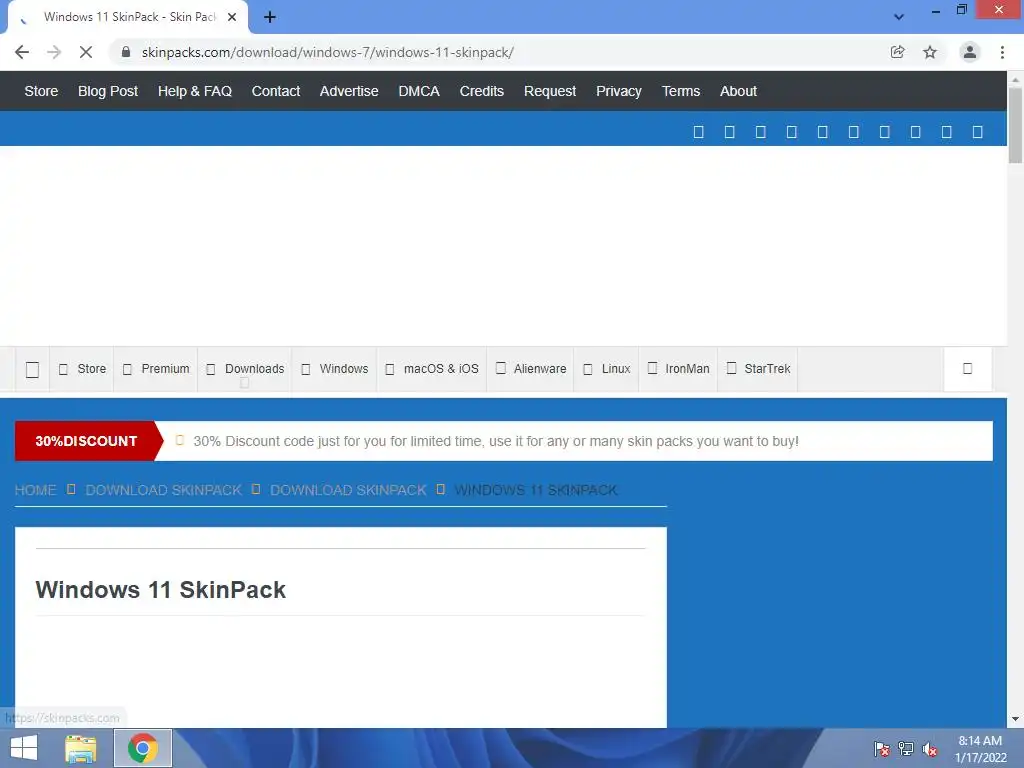Go back to the previous page
Screen dimensions: 1024x768
(x=22, y=52)
